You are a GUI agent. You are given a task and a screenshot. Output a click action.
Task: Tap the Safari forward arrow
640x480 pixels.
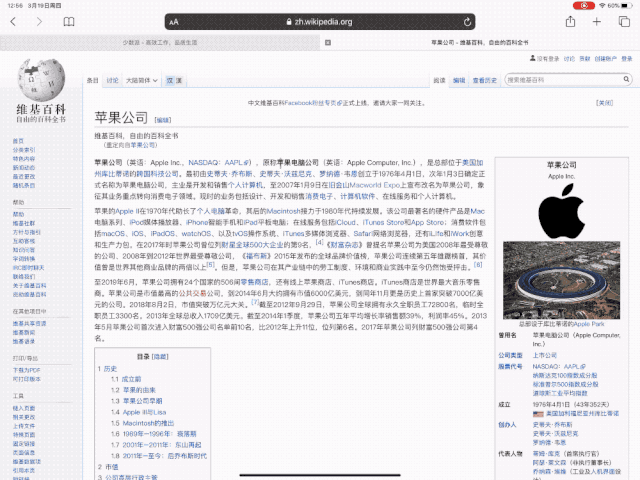click(39, 22)
